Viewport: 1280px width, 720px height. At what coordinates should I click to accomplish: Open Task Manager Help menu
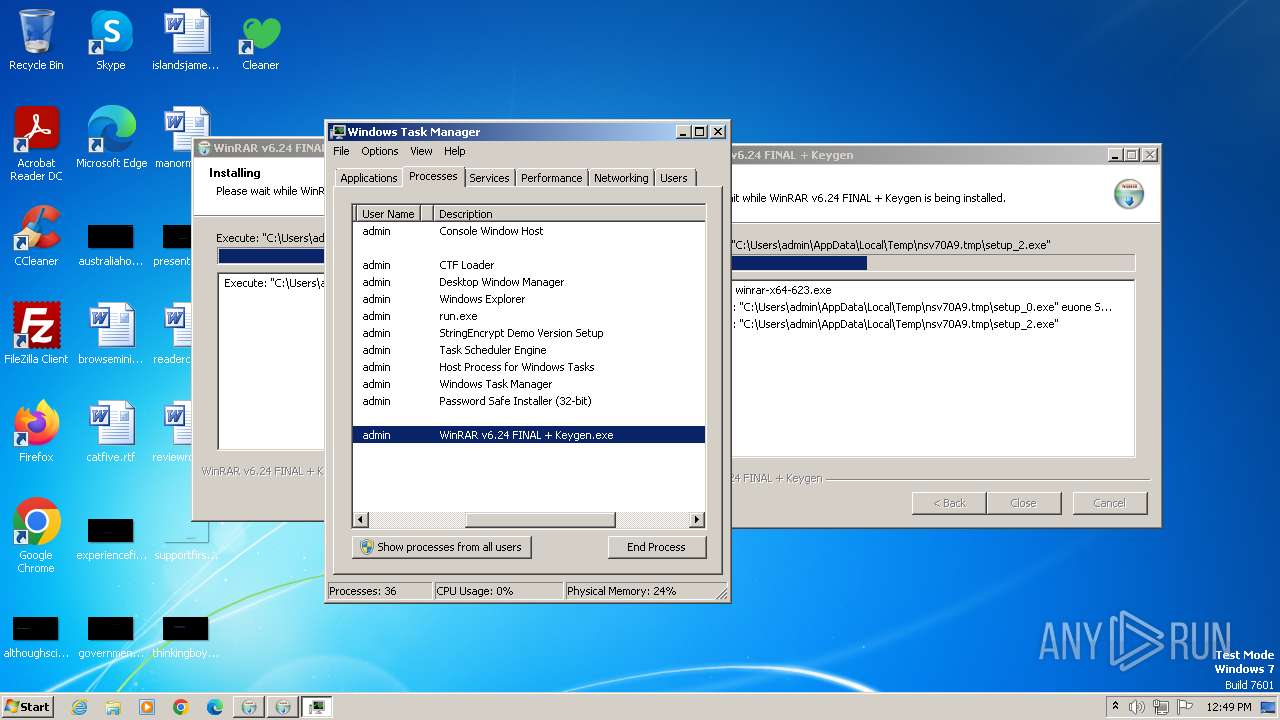455,151
